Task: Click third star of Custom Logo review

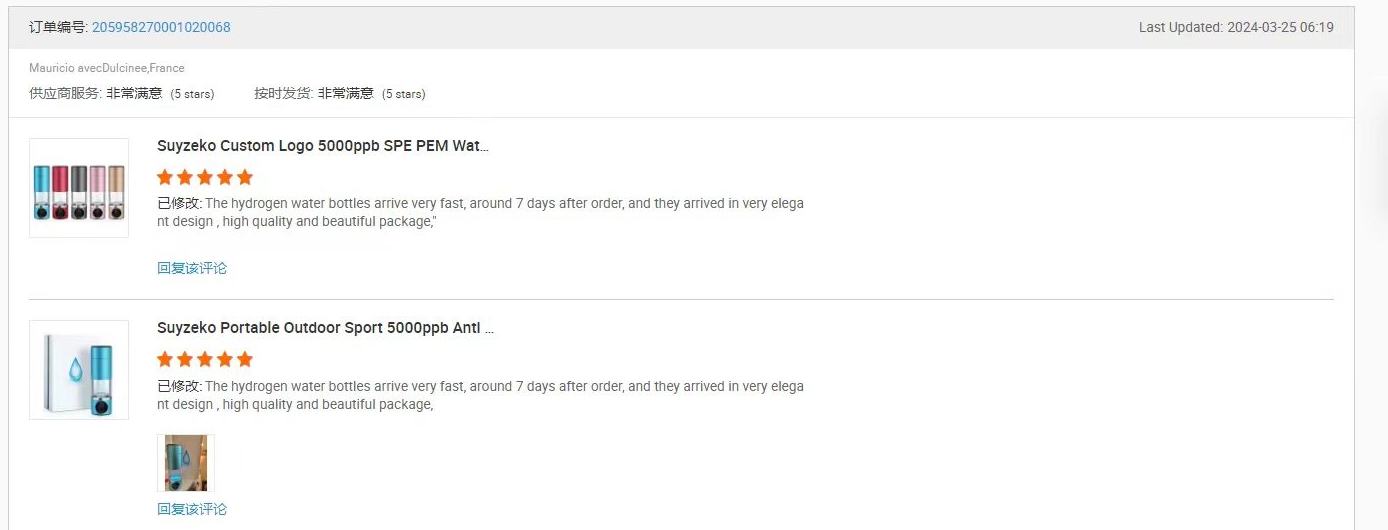Action: [x=205, y=177]
